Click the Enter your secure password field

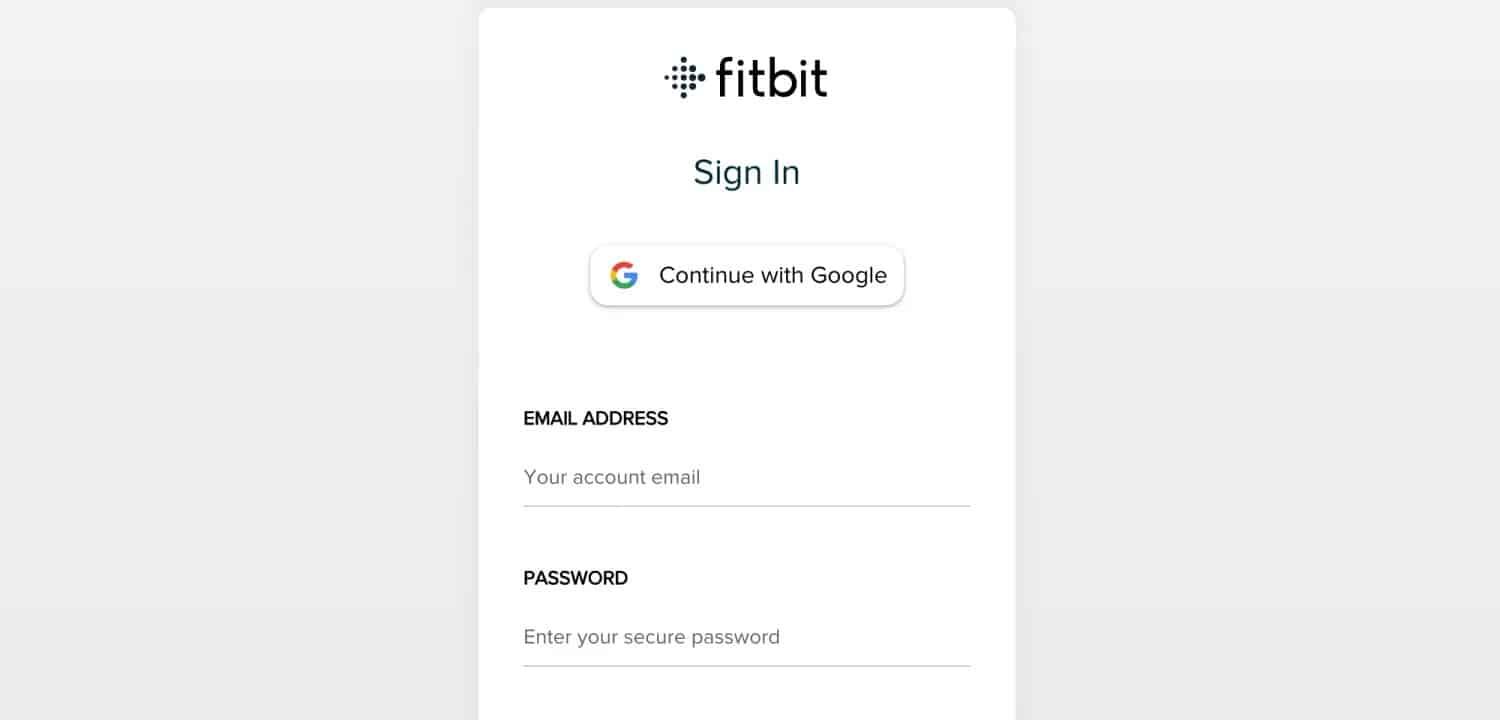pyautogui.click(x=746, y=637)
